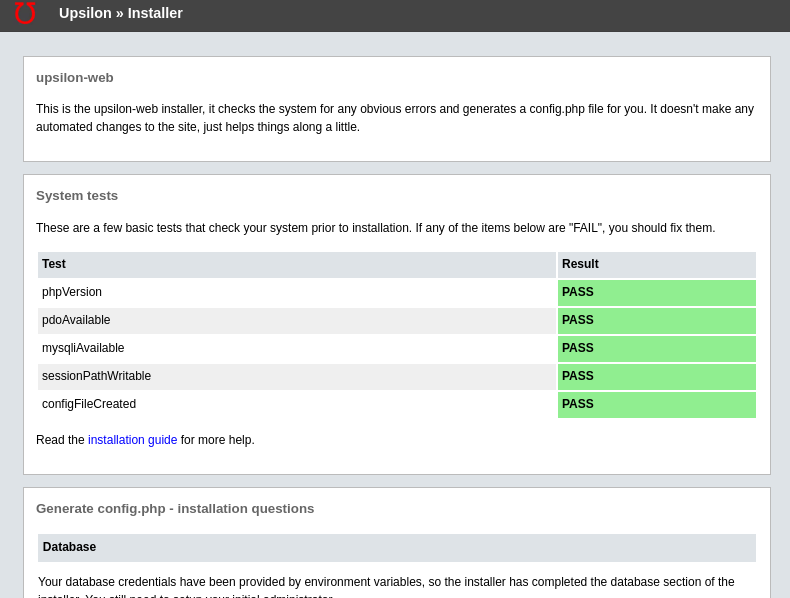This screenshot has width=790, height=598.
Task: Select the sessionPathWritable test row name
Action: [96, 376]
